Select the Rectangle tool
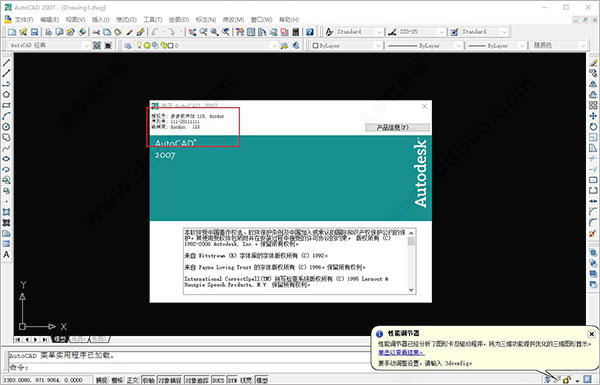Image resolution: width=600 pixels, height=385 pixels. click(x=7, y=105)
